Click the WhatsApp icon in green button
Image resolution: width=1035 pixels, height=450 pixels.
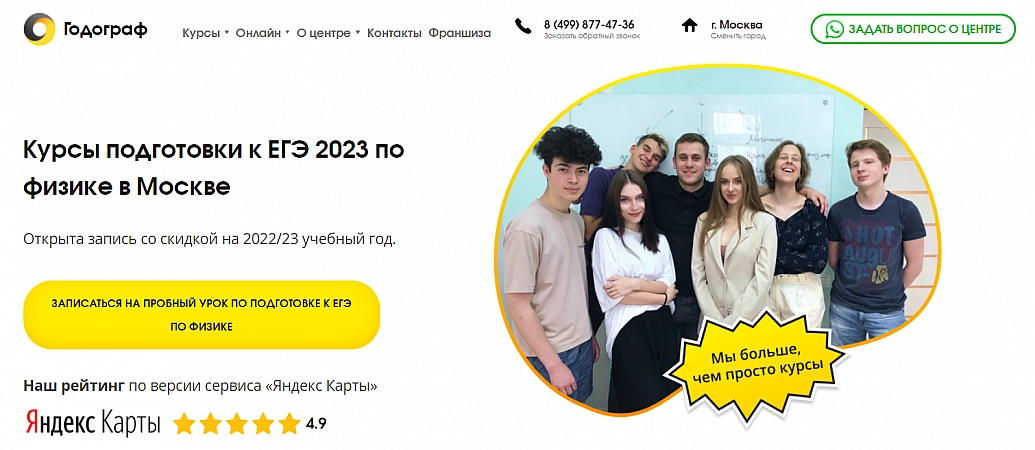[834, 29]
